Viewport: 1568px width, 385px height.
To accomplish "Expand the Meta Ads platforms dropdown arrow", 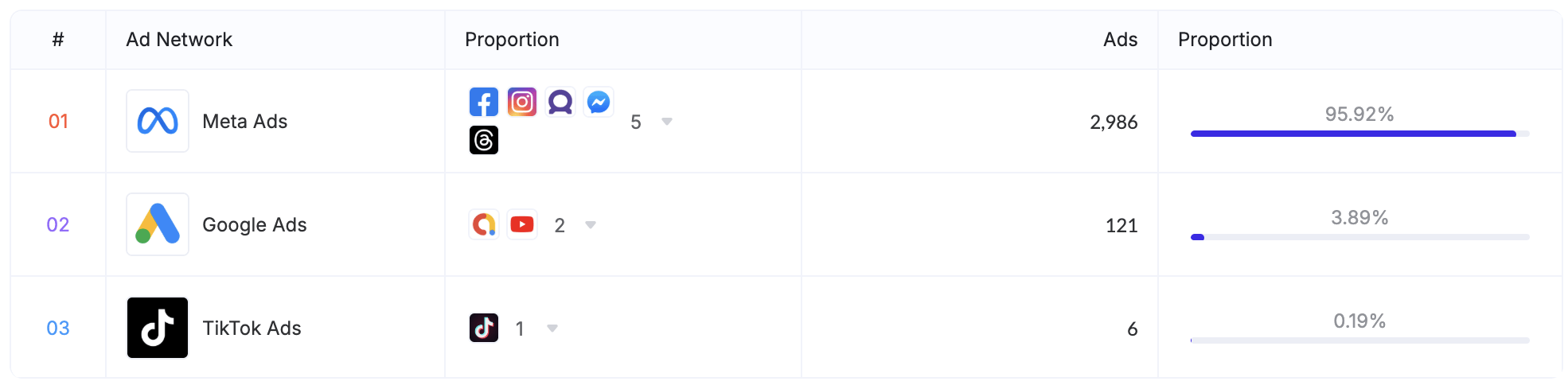I will click(667, 122).
